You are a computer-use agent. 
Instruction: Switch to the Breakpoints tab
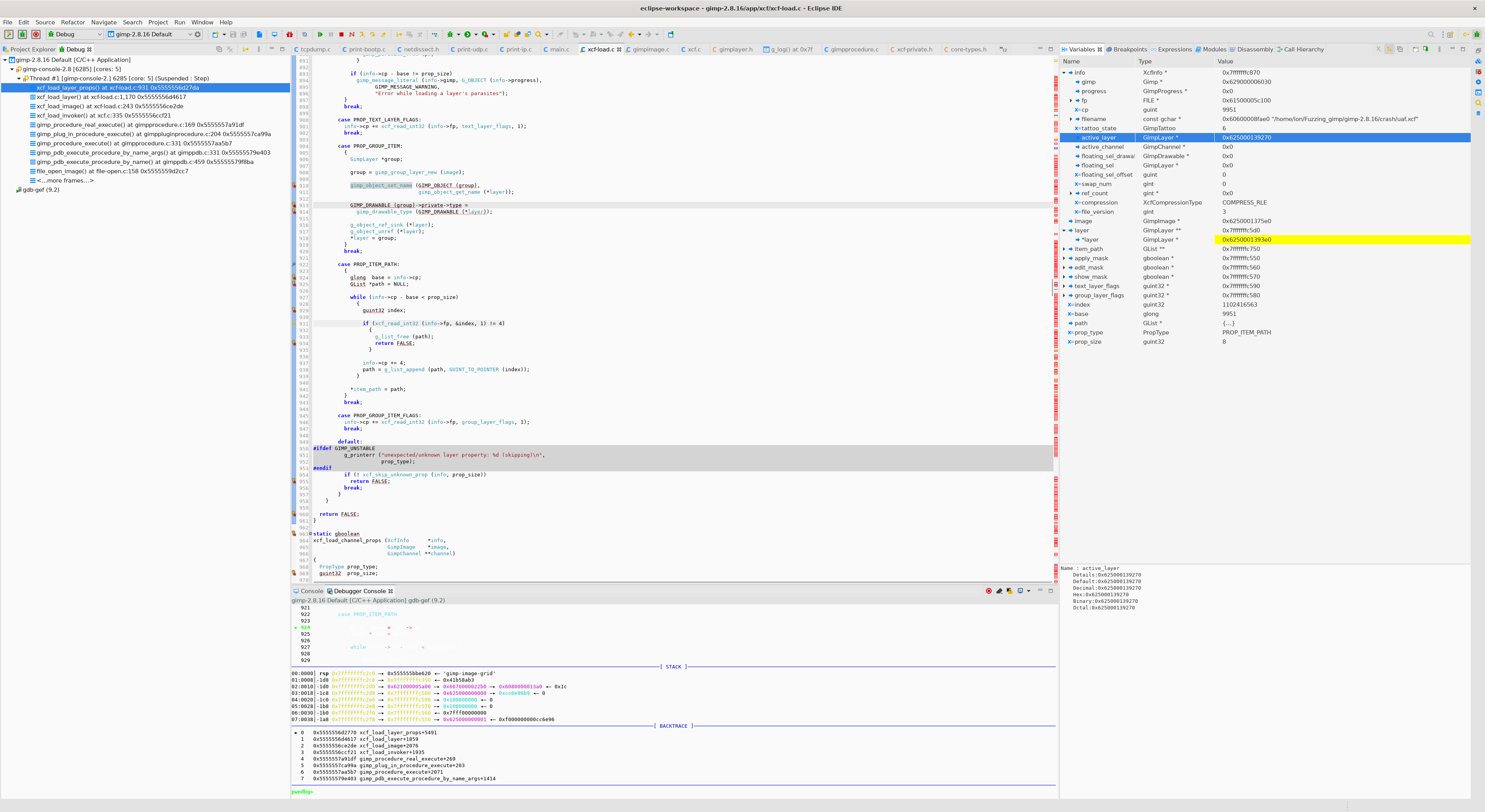(1127, 49)
